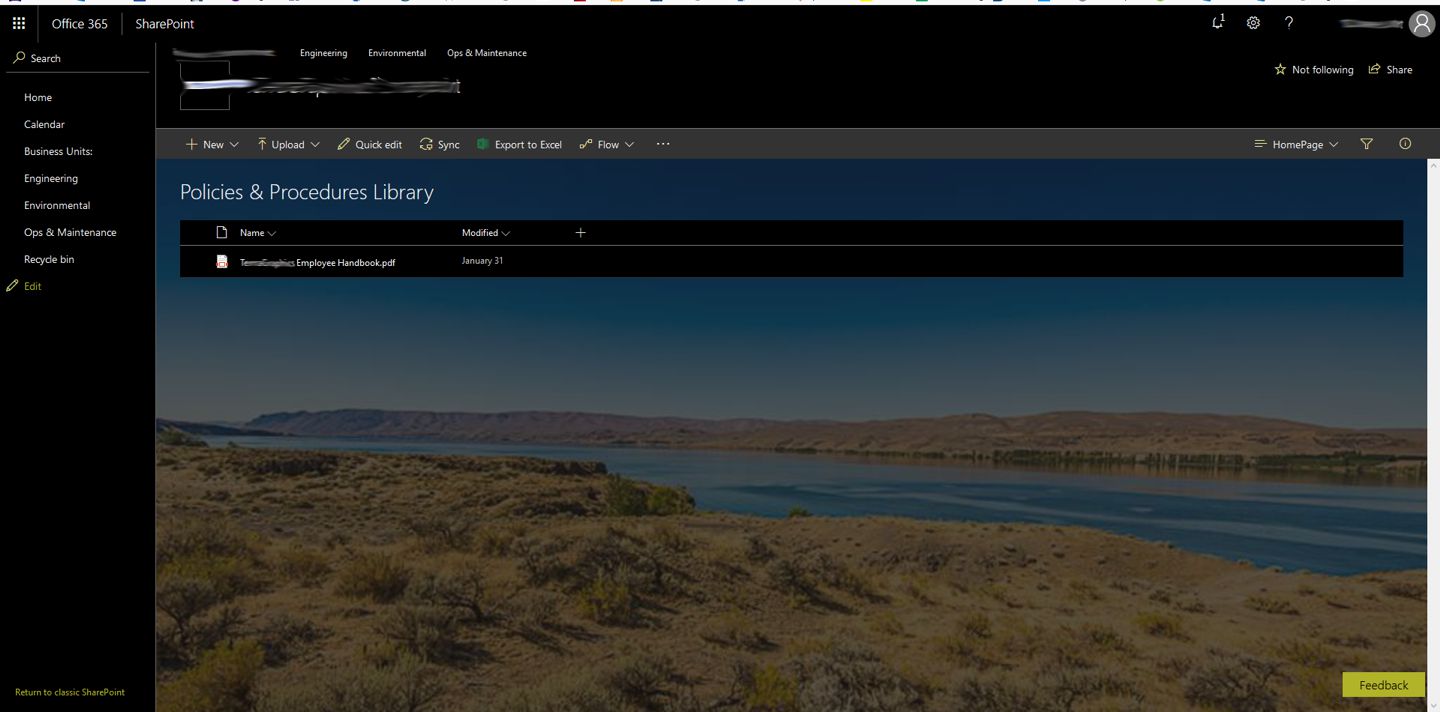
Task: Click the Flow icon in the toolbar
Action: coord(586,144)
